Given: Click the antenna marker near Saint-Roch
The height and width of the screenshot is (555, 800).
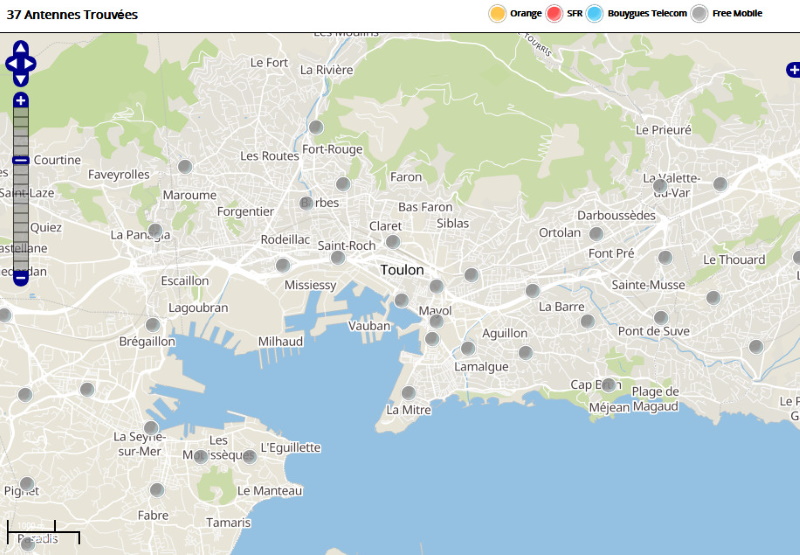Looking at the screenshot, I should [338, 257].
